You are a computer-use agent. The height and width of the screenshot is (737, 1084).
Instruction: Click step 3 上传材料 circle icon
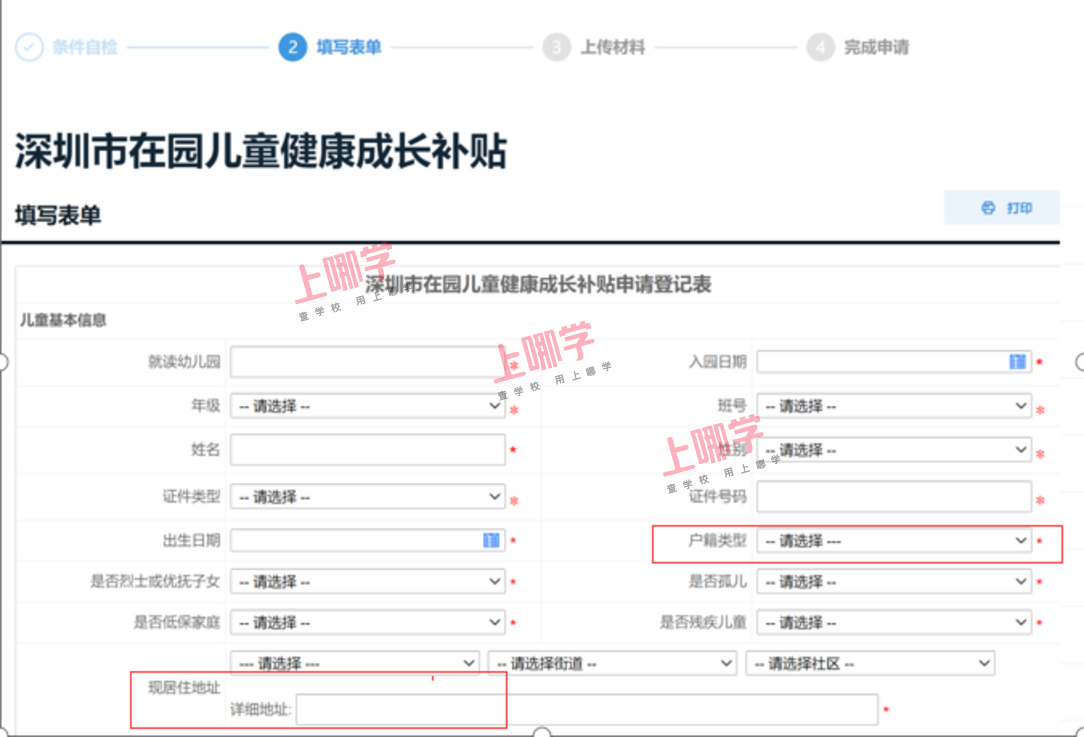pyautogui.click(x=556, y=47)
